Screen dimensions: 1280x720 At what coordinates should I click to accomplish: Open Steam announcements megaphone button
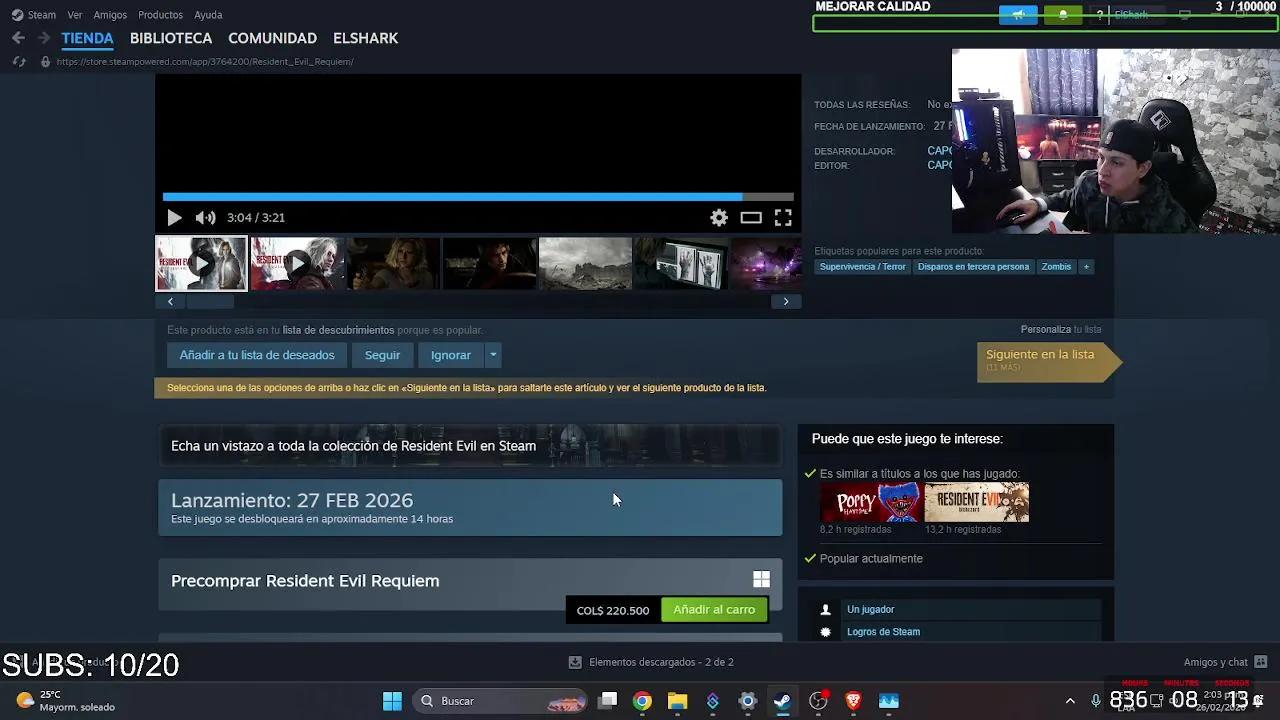tap(1018, 15)
